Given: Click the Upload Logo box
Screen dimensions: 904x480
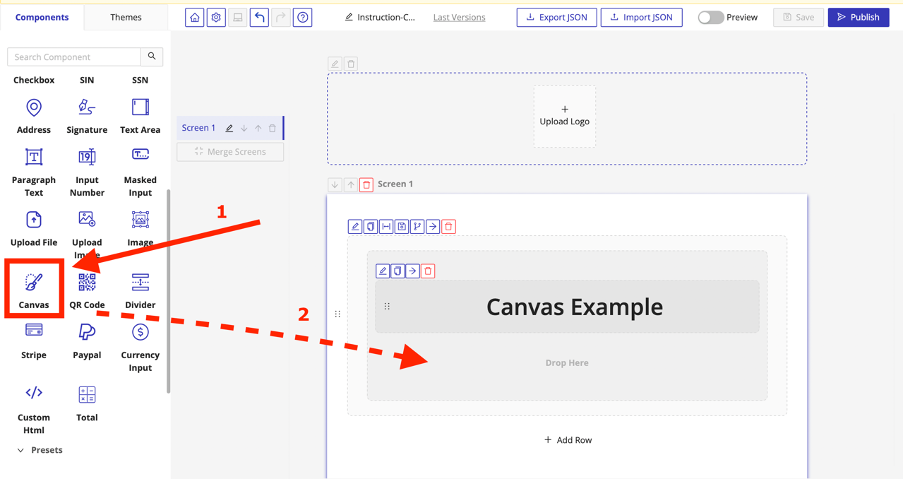Looking at the screenshot, I should pyautogui.click(x=564, y=116).
